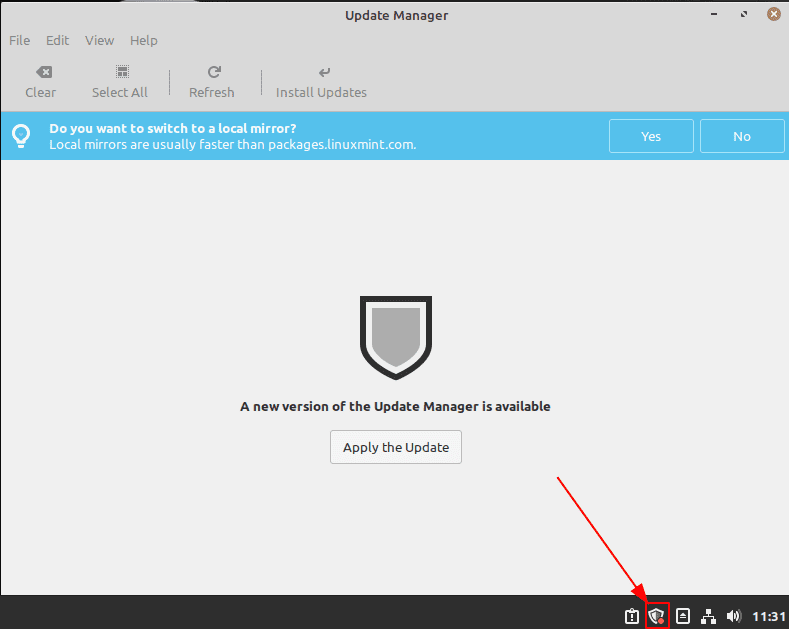Click the 'Local mirrors are usually faster' line
789x629 pixels.
point(232,145)
